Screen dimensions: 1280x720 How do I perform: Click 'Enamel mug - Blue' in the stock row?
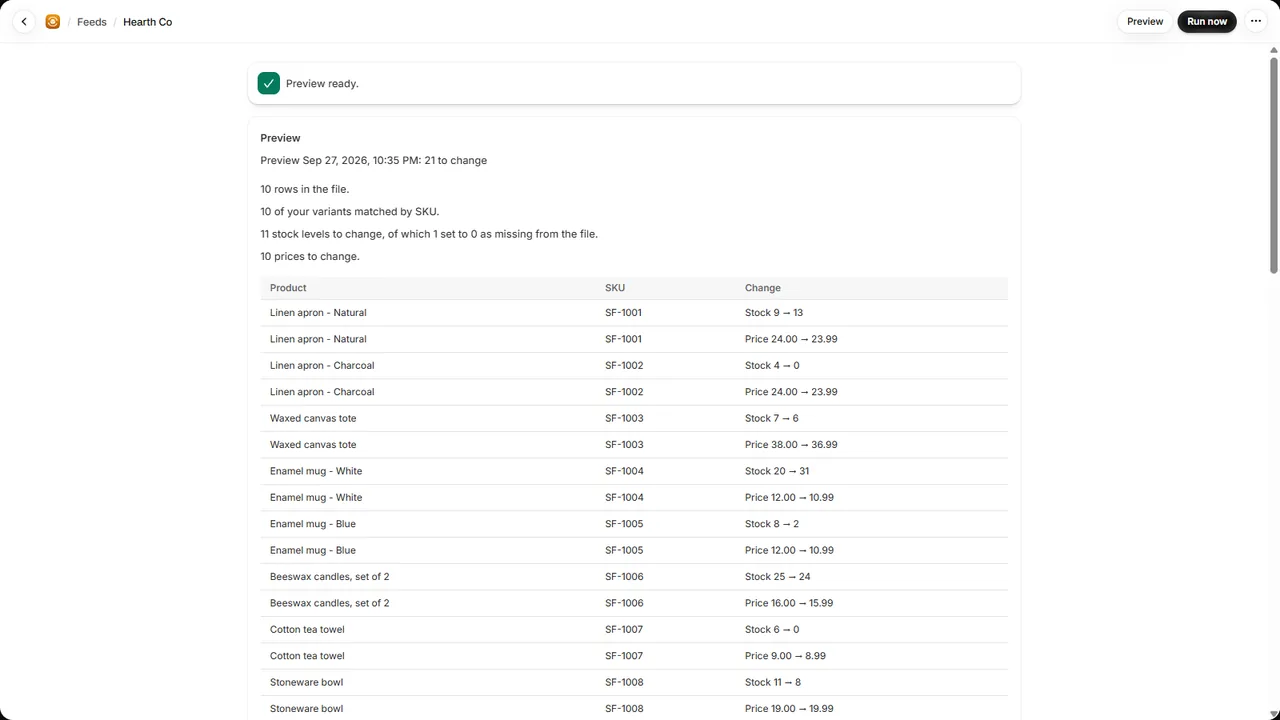pos(313,524)
